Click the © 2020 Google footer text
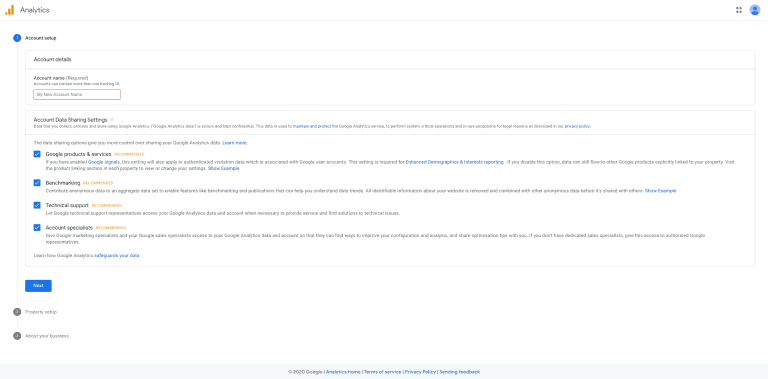Screen dimensions: 768x379 [305, 372]
